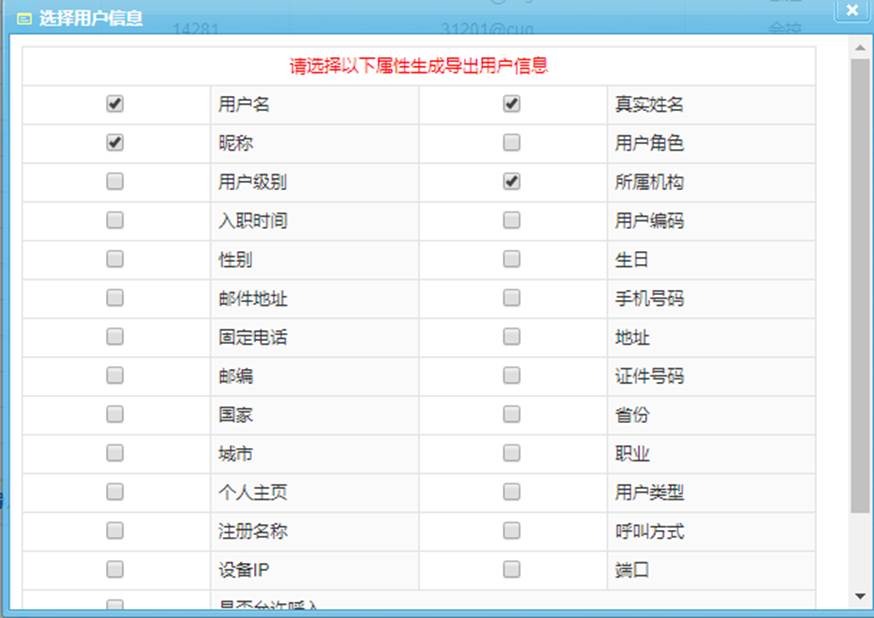
Task: Enable the 用户角色 checkbox
Action: coord(512,143)
